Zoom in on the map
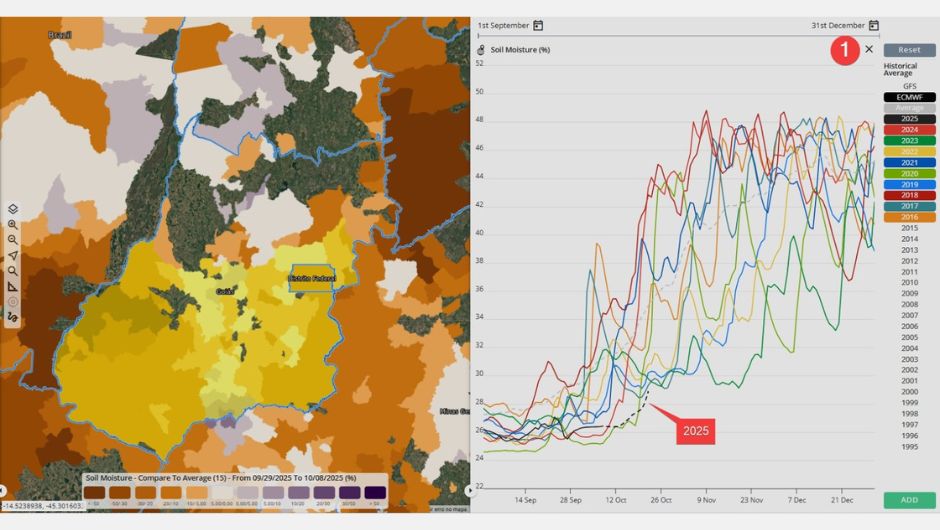Image resolution: width=940 pixels, height=530 pixels. coord(13,225)
